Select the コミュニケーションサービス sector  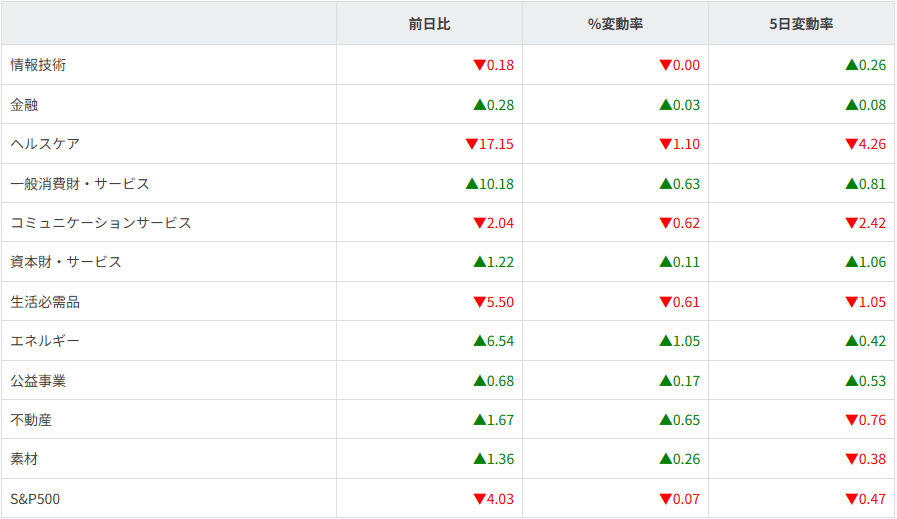click(100, 223)
